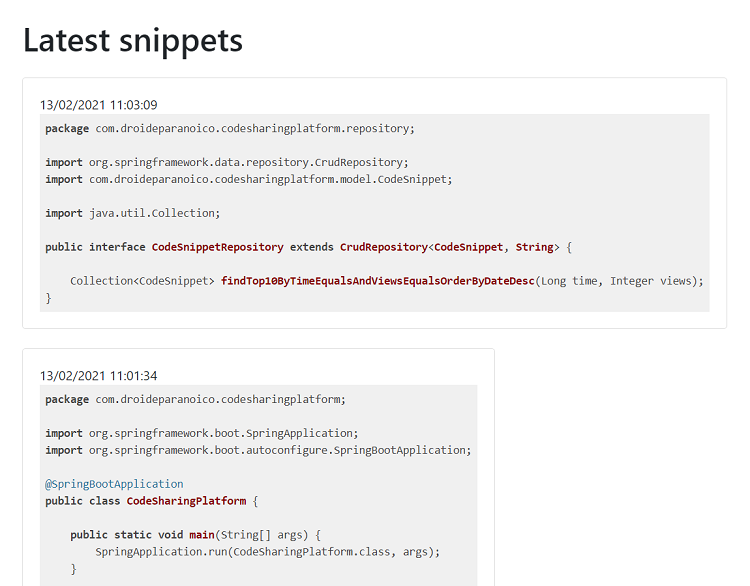Click the Collection<CodeSnippet> return type

point(142,281)
